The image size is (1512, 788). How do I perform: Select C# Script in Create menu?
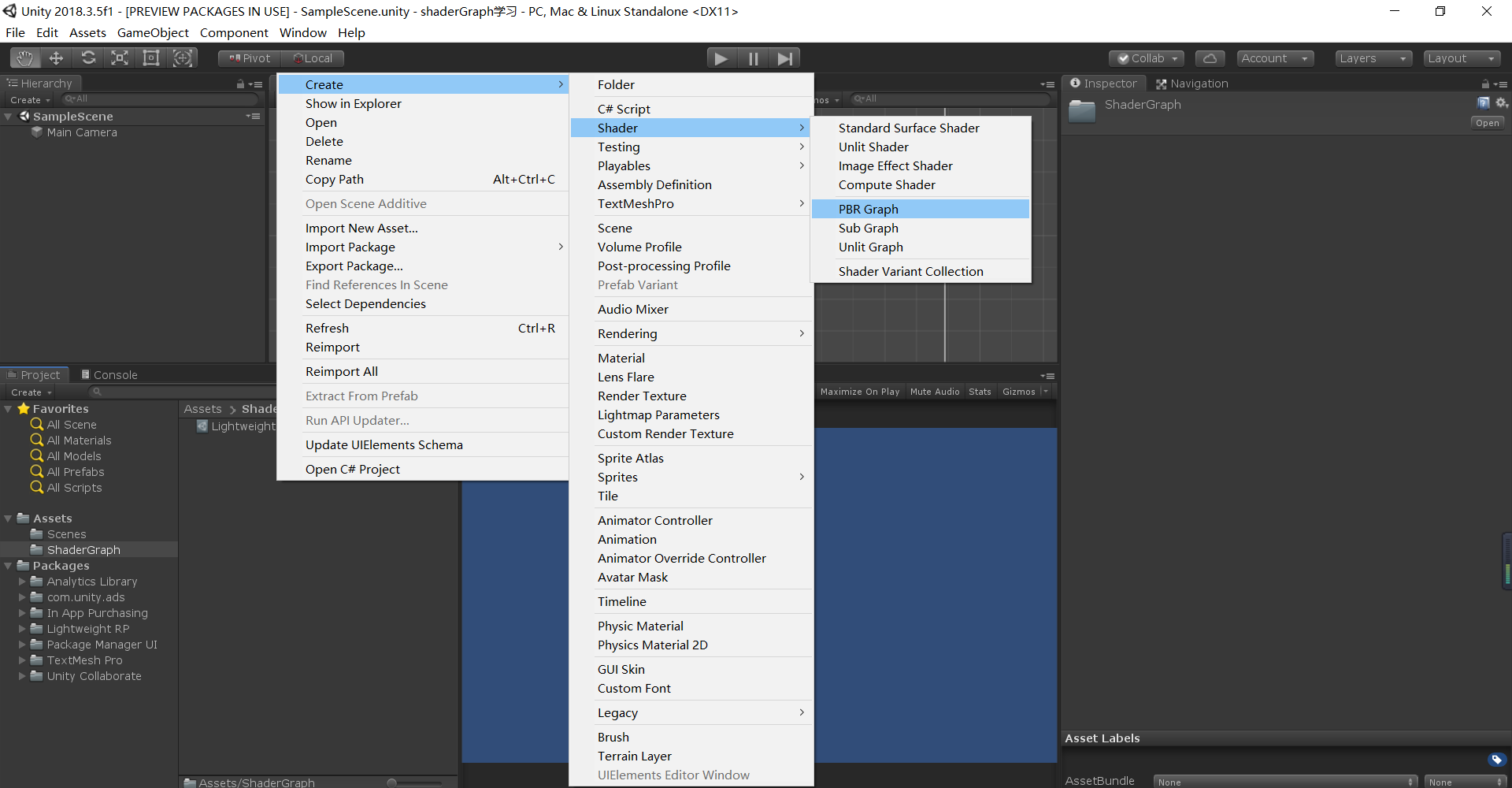(x=691, y=109)
